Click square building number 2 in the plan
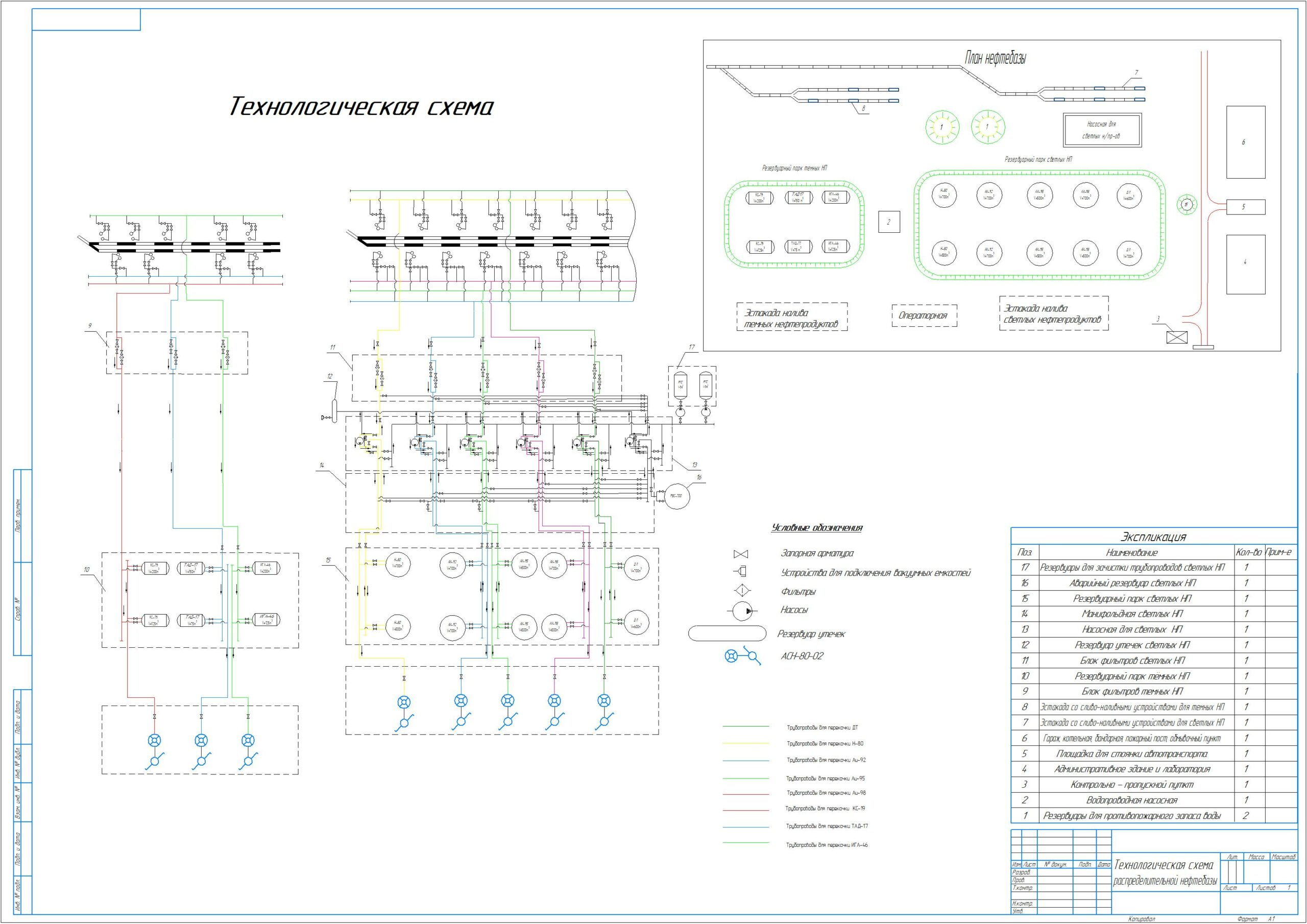This screenshot has width=1307, height=924. point(888,222)
